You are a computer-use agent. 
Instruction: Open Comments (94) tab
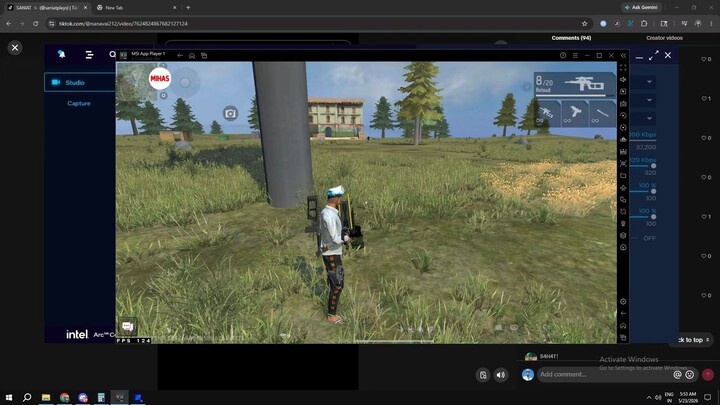pyautogui.click(x=571, y=38)
